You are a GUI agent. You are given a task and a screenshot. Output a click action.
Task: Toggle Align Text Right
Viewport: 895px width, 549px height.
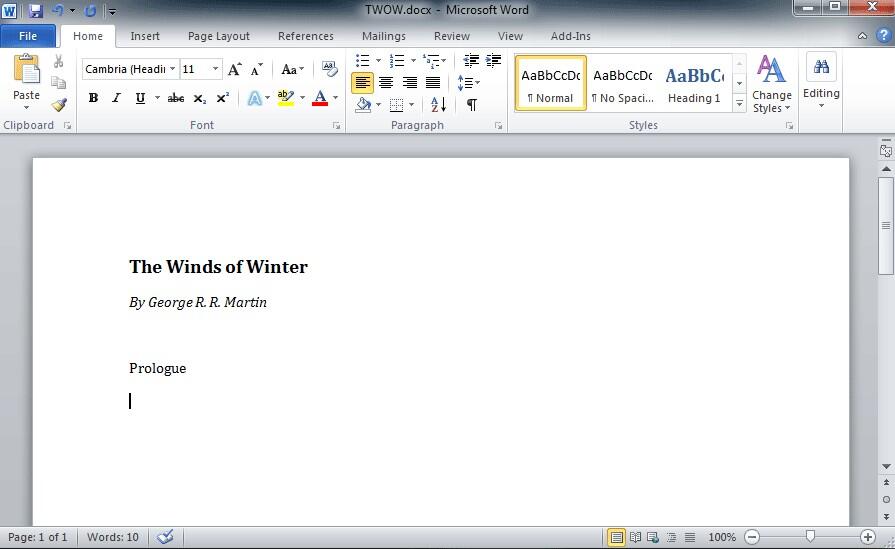pyautogui.click(x=409, y=83)
